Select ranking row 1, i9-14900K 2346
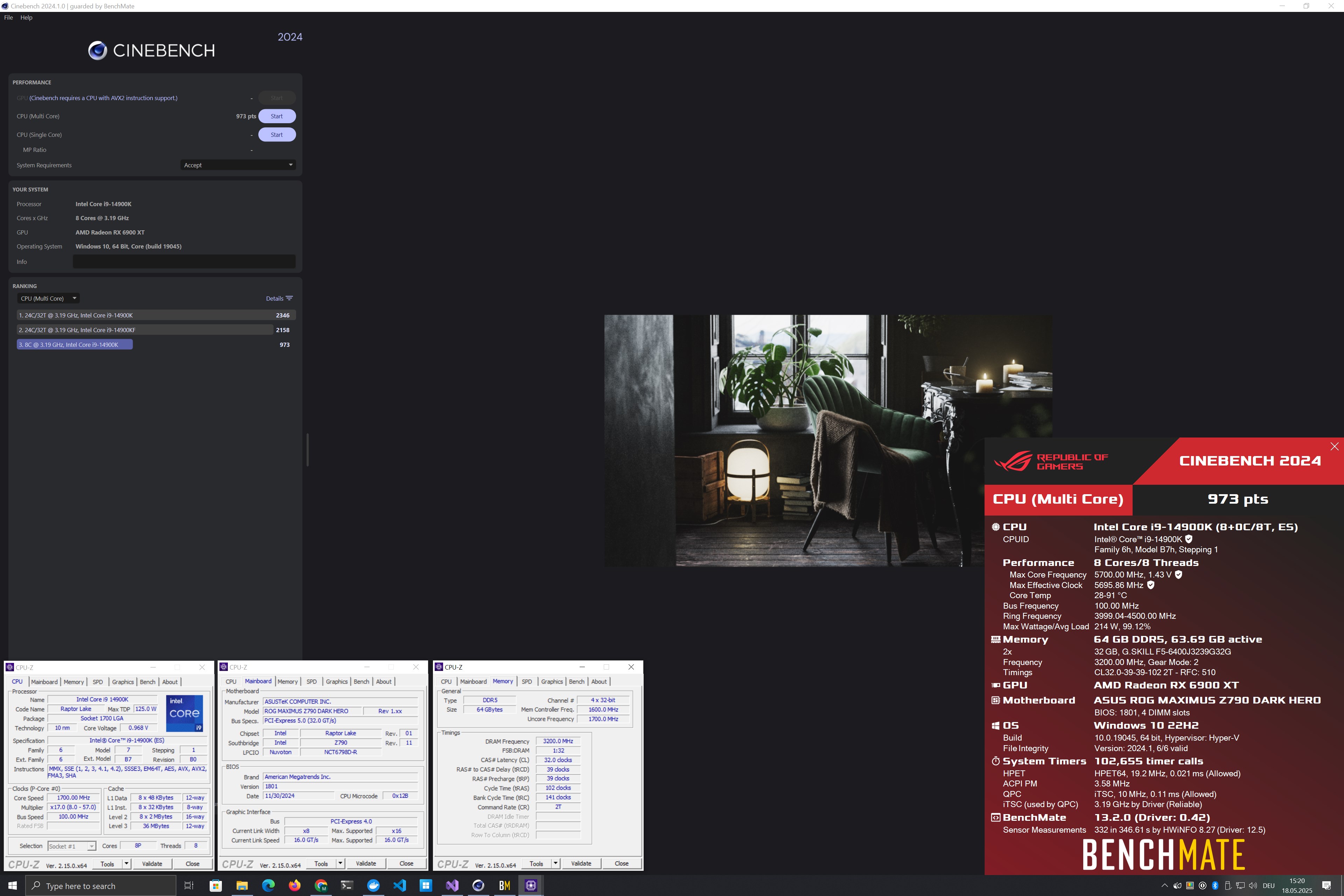Screen dimensions: 1344x896 pyautogui.click(x=156, y=315)
